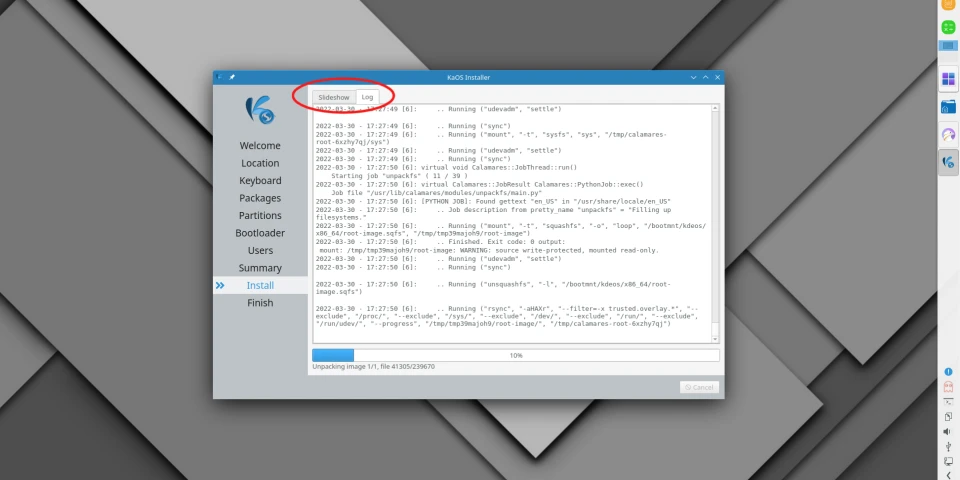Select the Log tab

(x=368, y=97)
